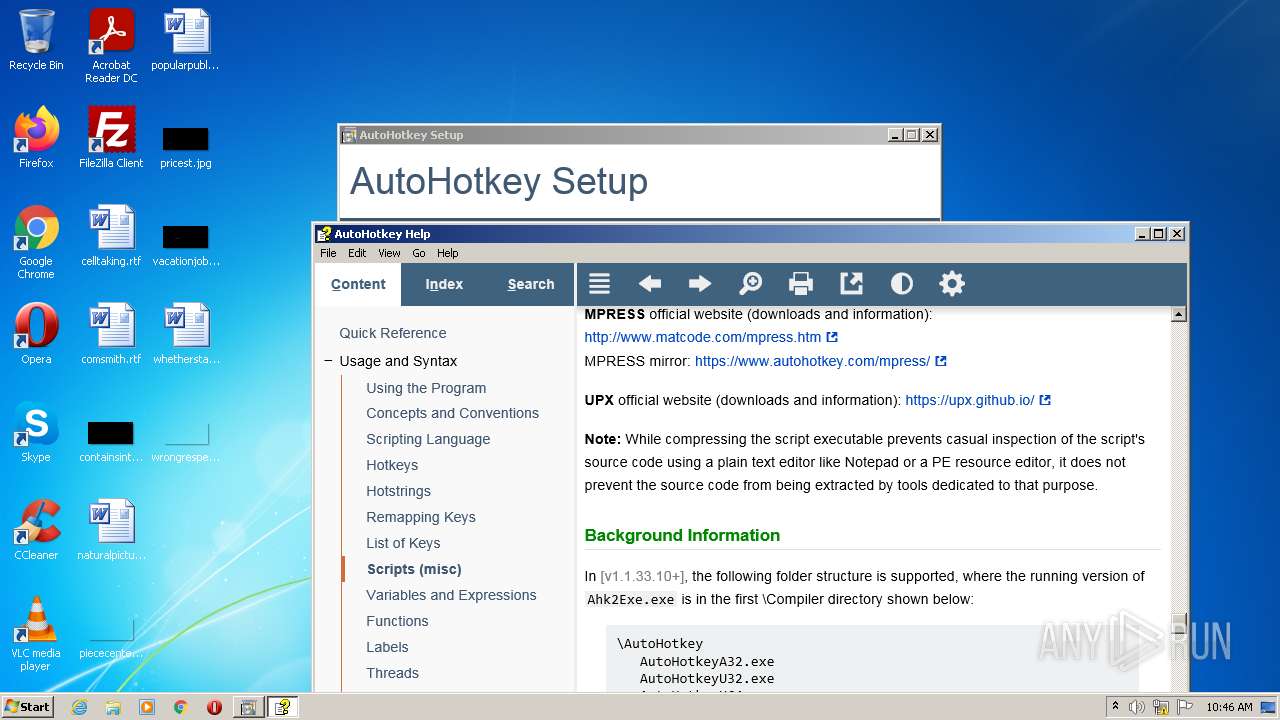This screenshot has height=720, width=1280.
Task: Open the Labels topic
Action: (387, 647)
